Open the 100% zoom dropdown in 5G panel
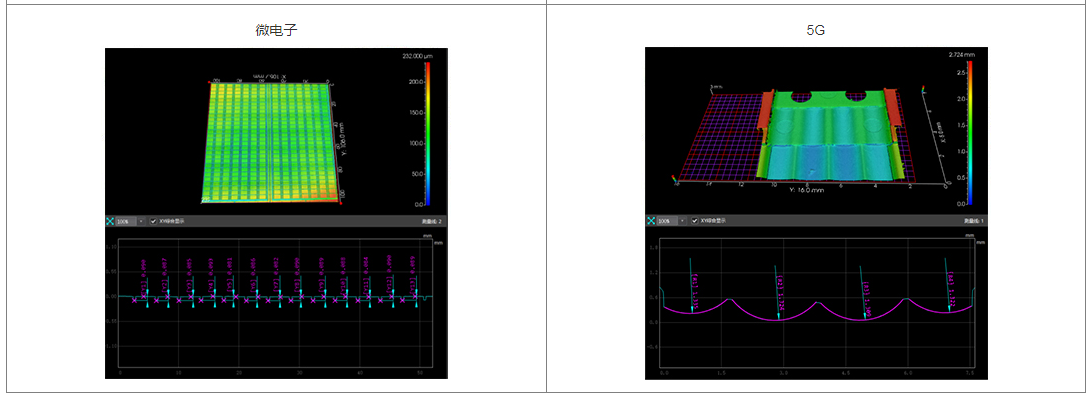 (683, 220)
